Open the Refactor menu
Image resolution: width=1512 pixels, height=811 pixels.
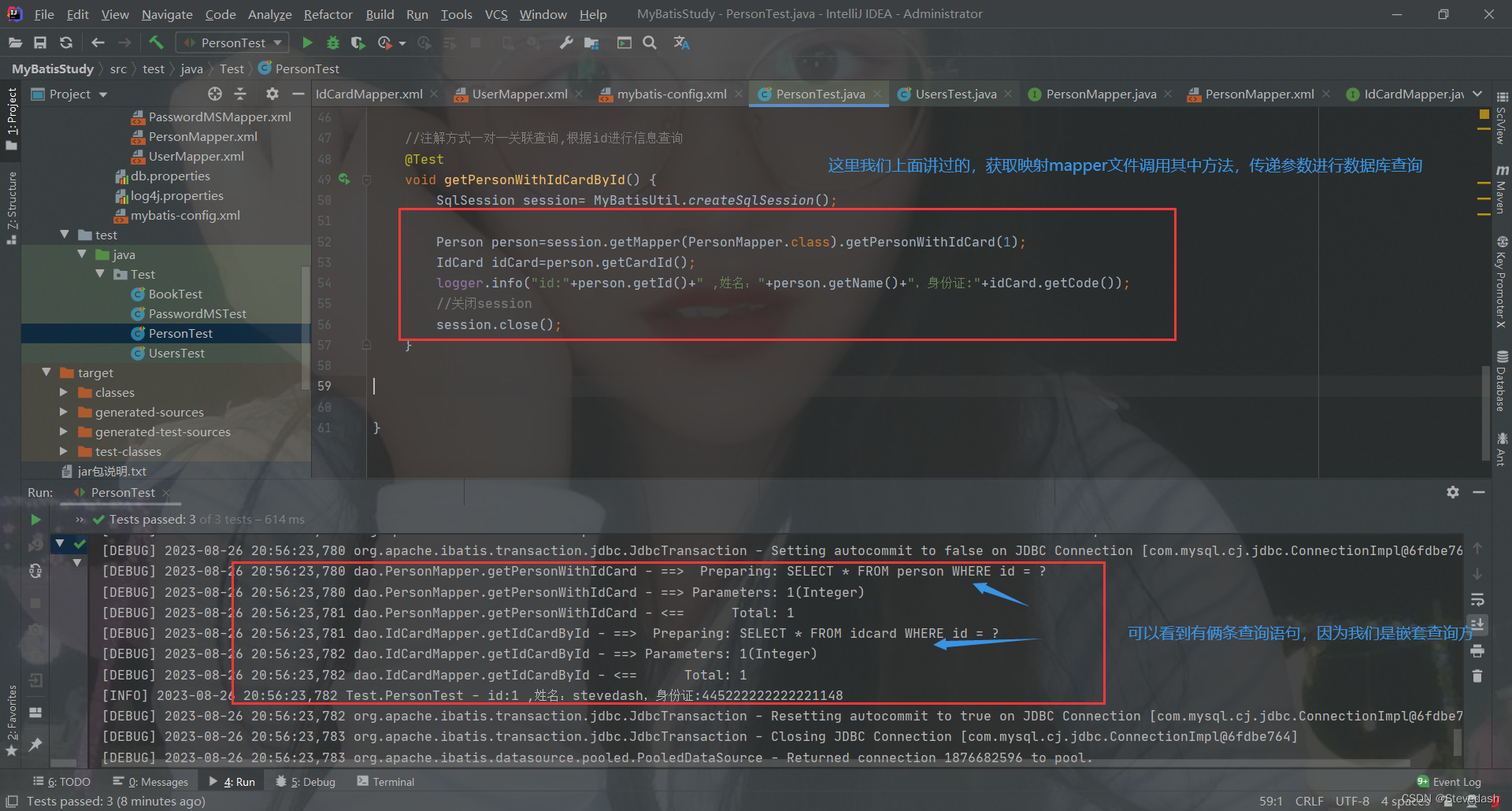click(328, 14)
